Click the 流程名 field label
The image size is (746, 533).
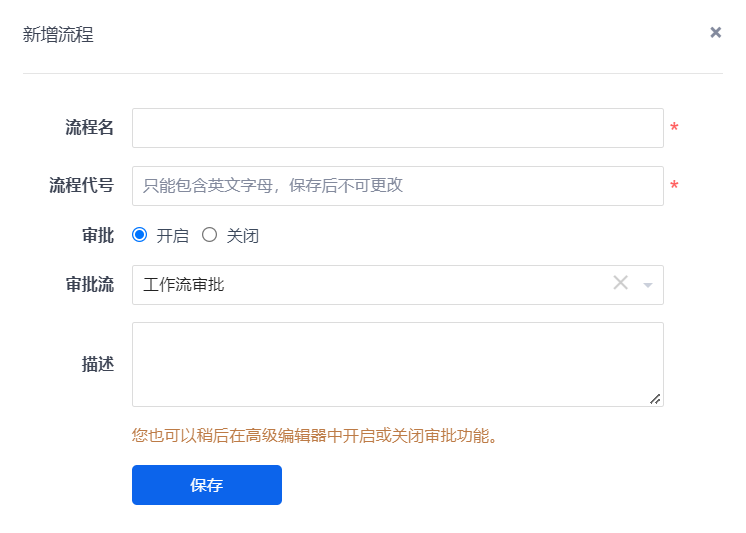(x=89, y=128)
